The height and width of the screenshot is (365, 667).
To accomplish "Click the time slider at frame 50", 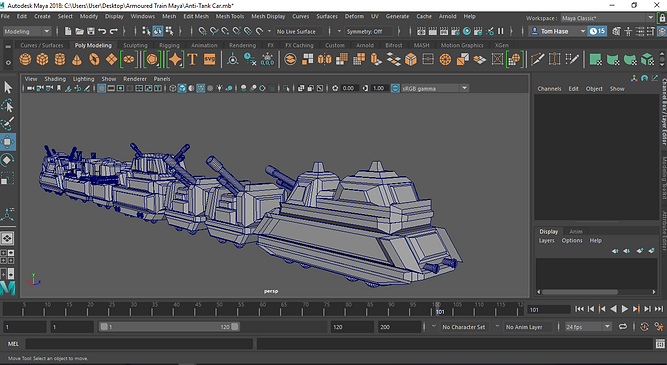I will coord(219,309).
